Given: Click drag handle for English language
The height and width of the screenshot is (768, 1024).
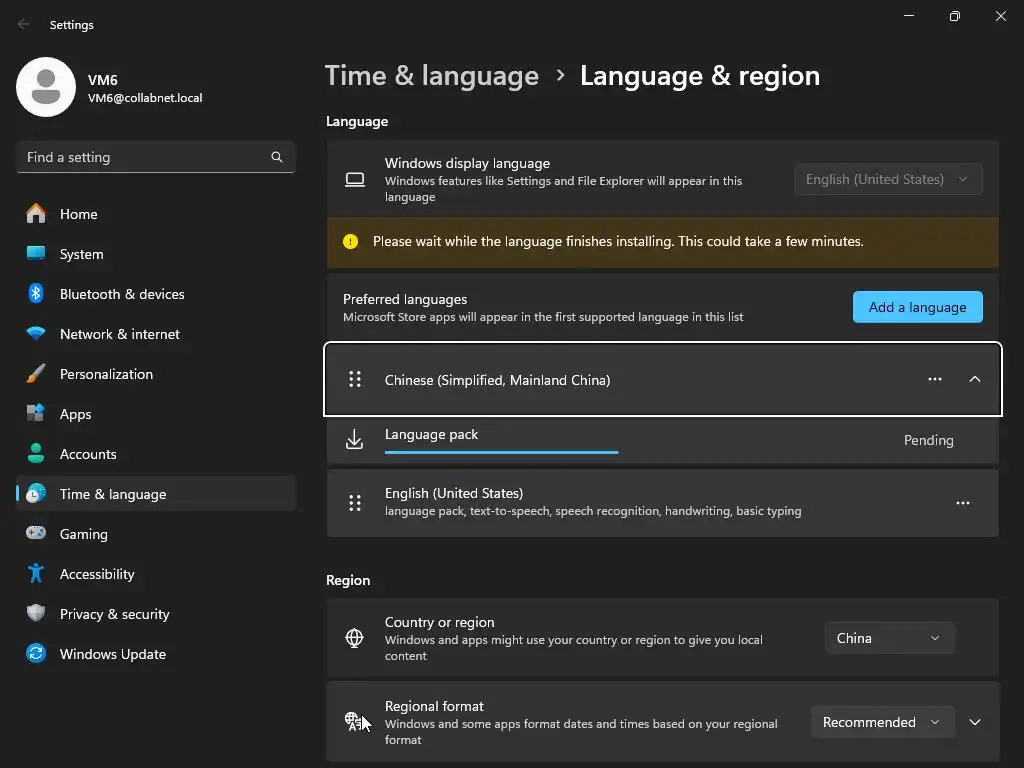Looking at the screenshot, I should point(354,503).
